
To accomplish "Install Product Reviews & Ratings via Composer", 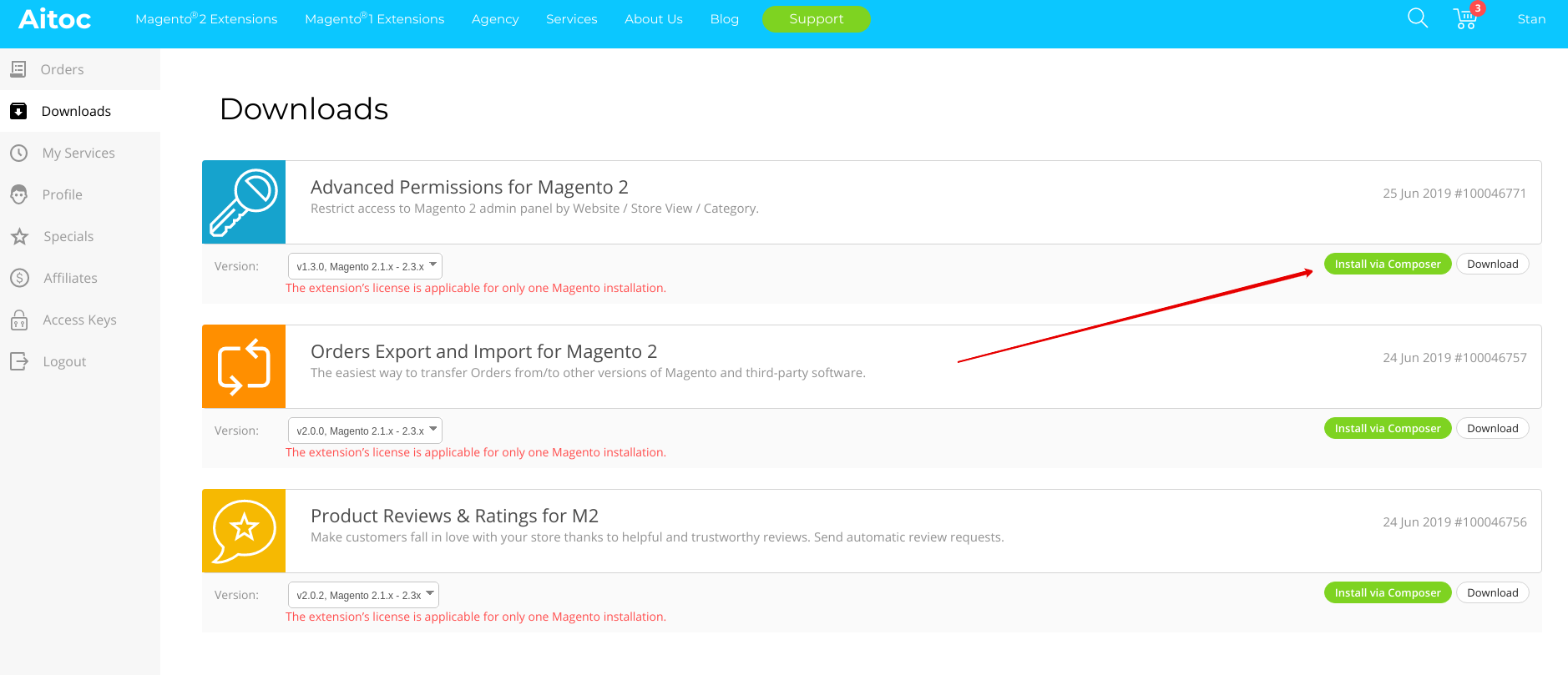I will [1388, 592].
